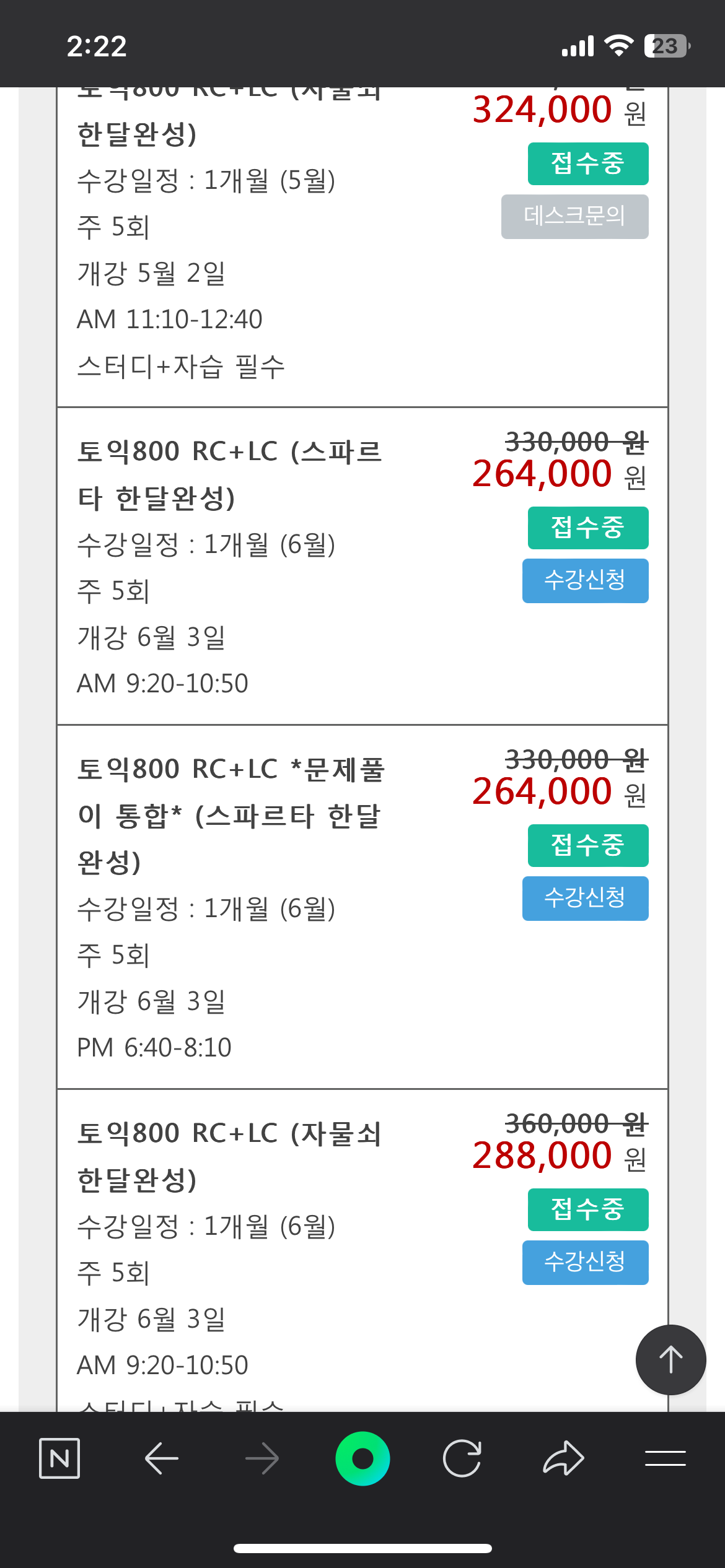Tap 수강신청 for the PM 6:40 문제풀이 course
The image size is (725, 1568).
(x=585, y=898)
